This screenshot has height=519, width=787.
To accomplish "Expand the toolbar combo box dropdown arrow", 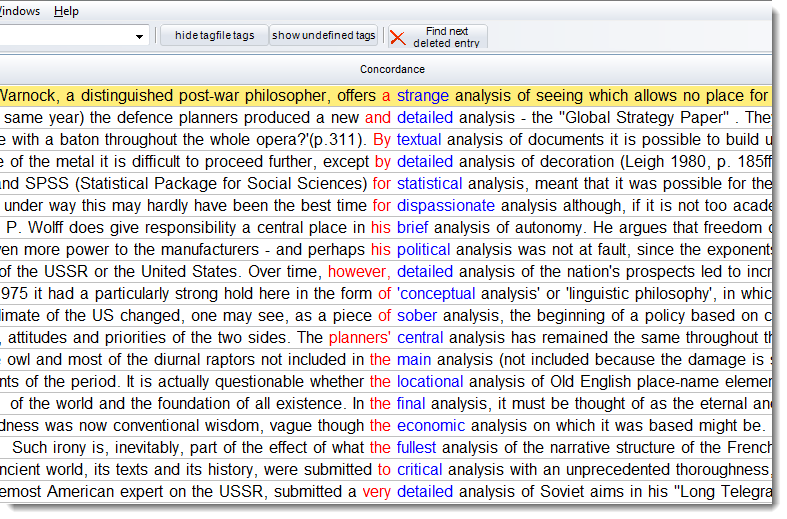I will [x=139, y=36].
